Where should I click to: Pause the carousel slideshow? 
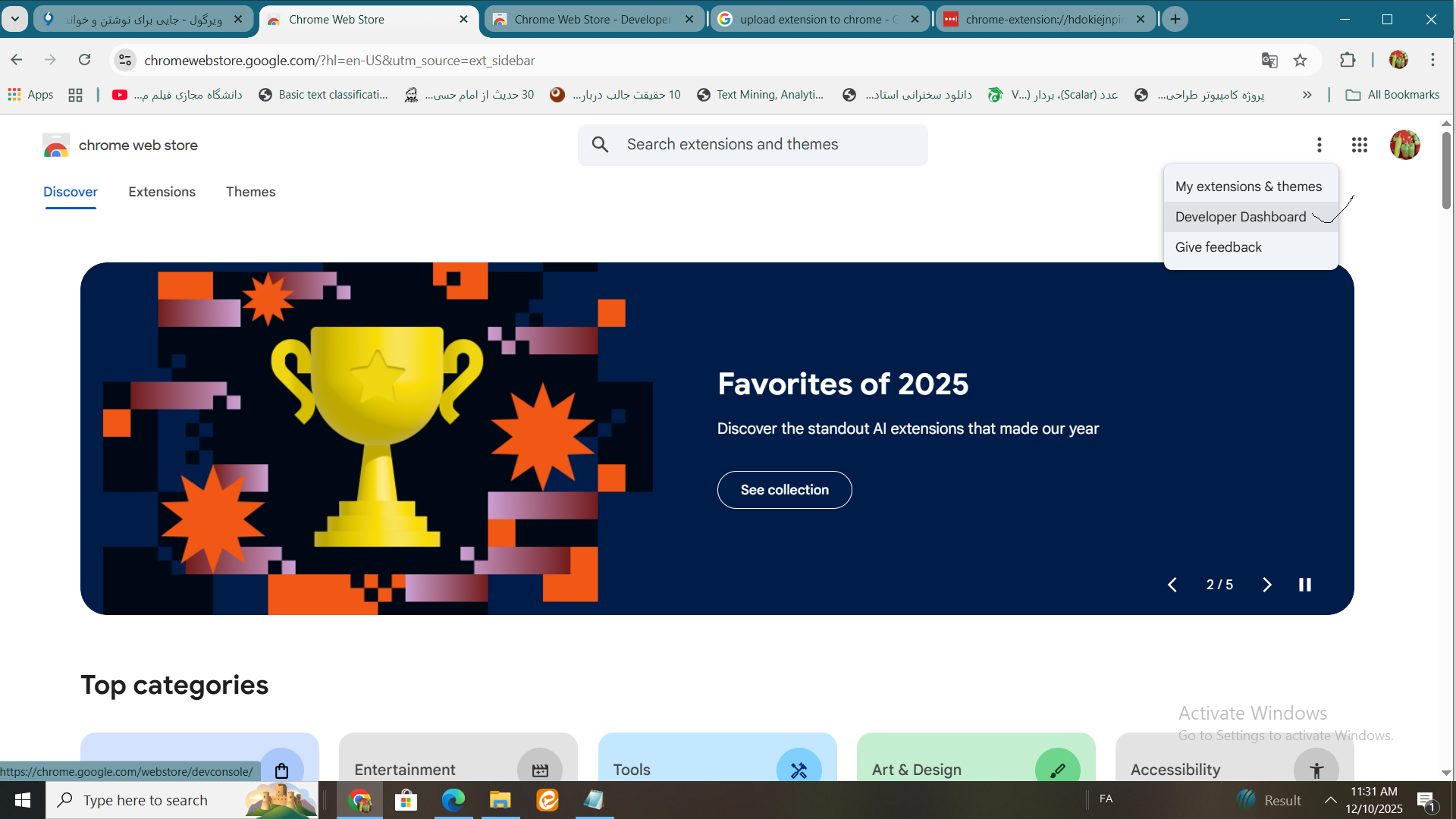[x=1304, y=585]
